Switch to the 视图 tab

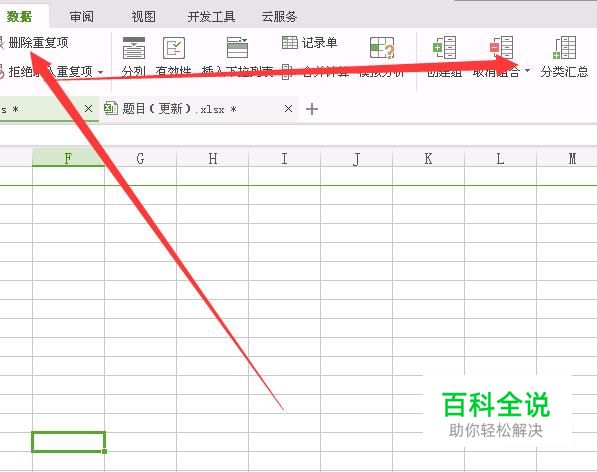click(x=144, y=16)
